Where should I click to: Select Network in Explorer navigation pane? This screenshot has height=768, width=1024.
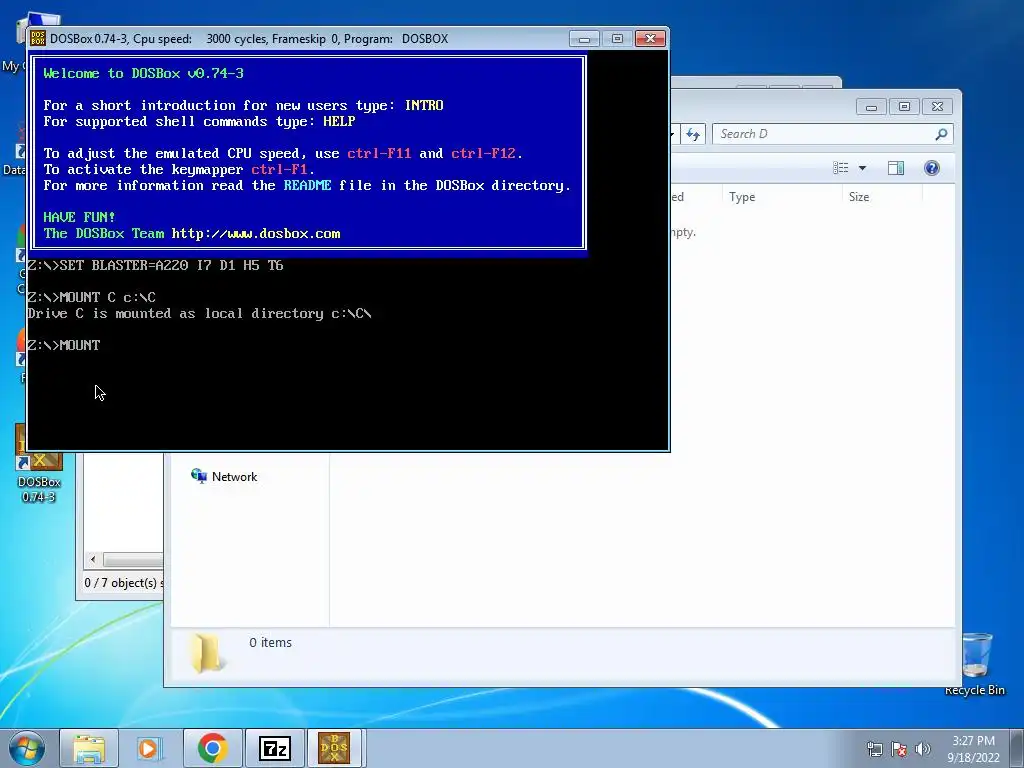tap(224, 477)
